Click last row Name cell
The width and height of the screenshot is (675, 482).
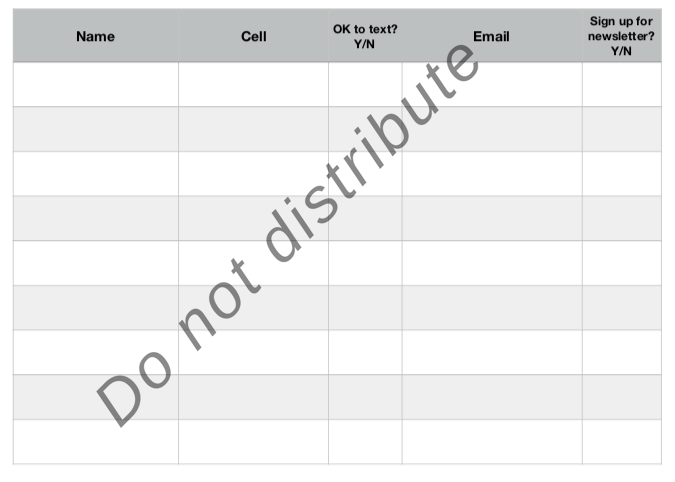96,442
